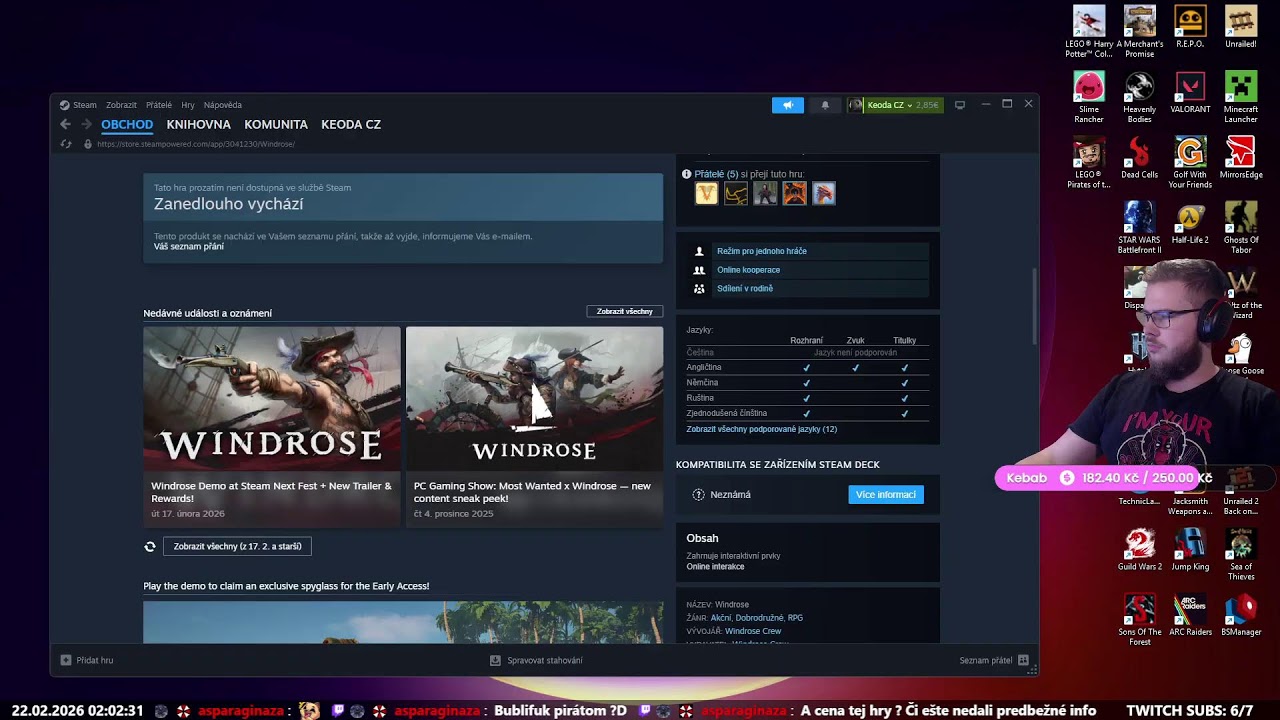Switch to the OBCHOD tab
The height and width of the screenshot is (720, 1280).
pos(127,125)
